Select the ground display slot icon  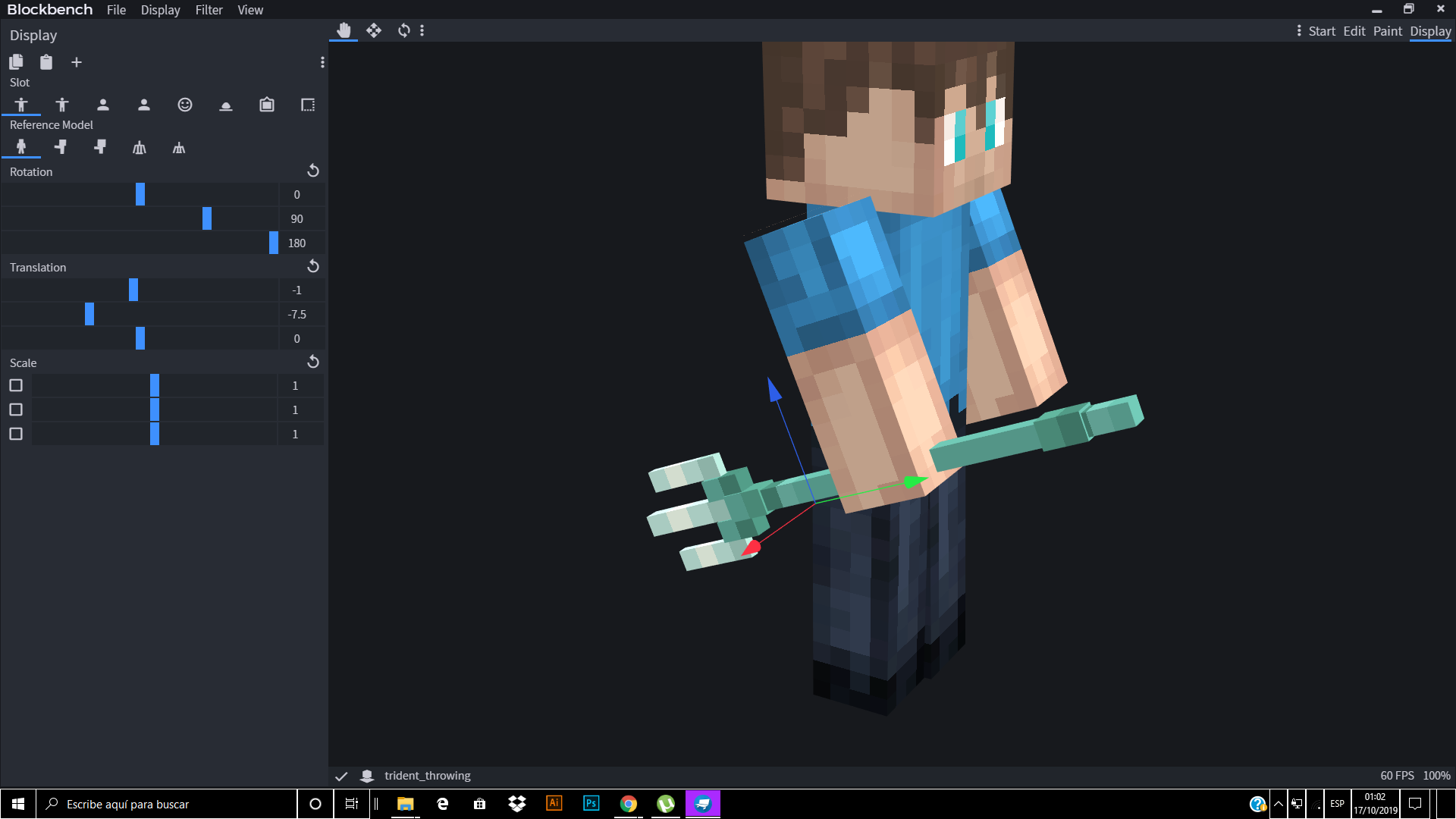[225, 105]
